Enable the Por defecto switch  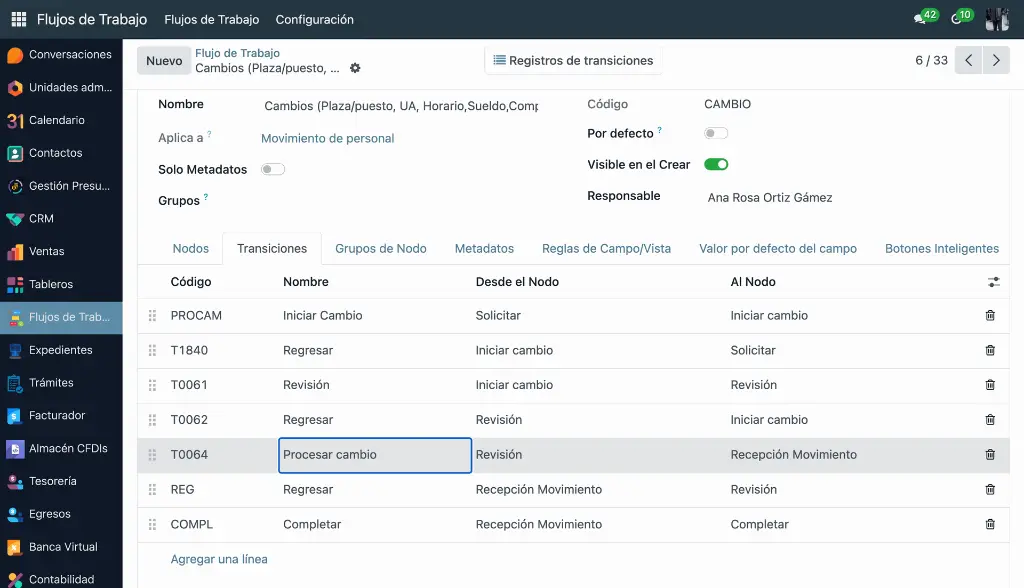coord(716,133)
